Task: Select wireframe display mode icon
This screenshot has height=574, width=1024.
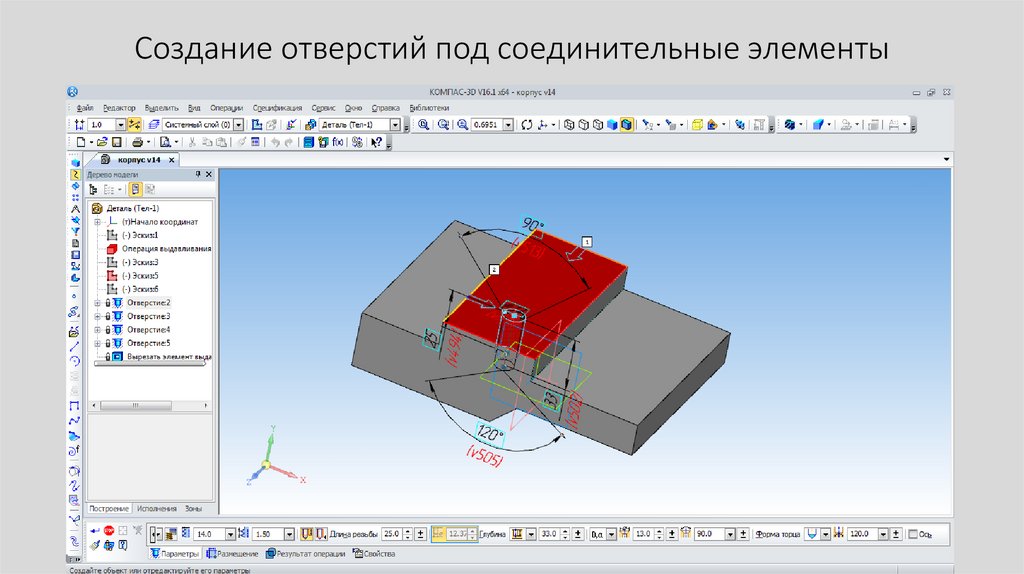Action: click(569, 124)
